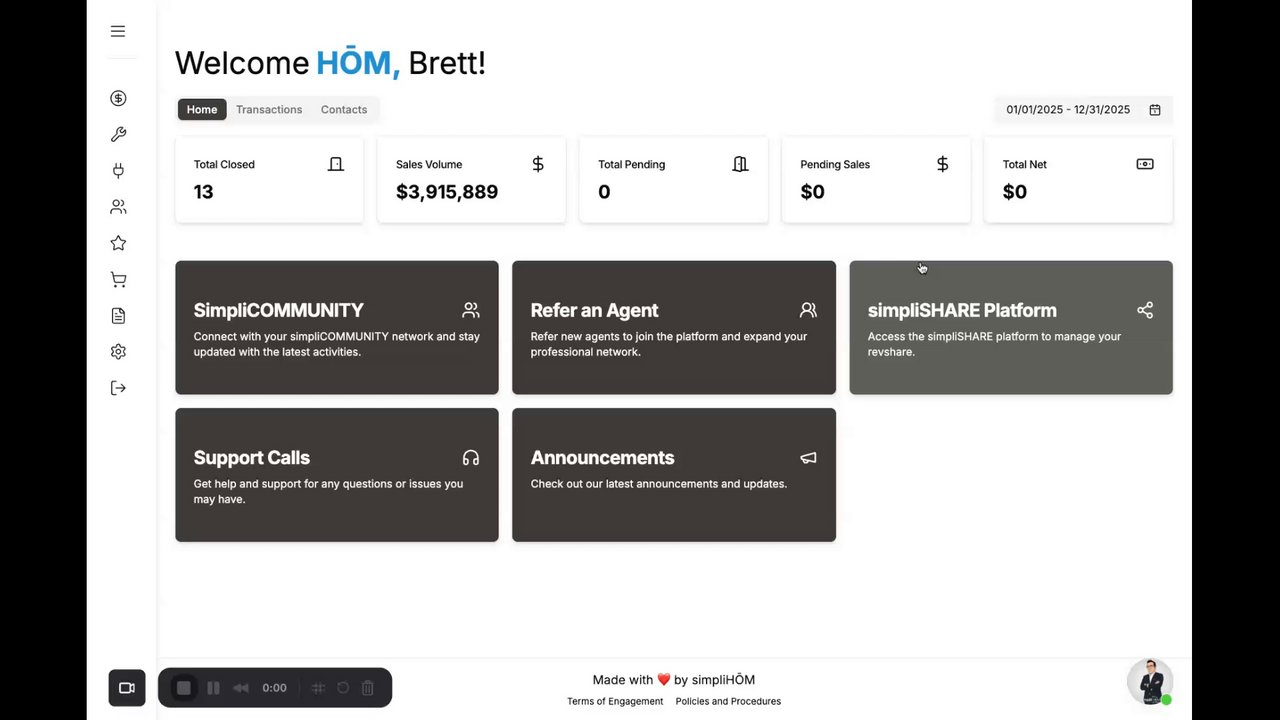Pause the screen recording
This screenshot has height=720, width=1280.
point(213,688)
